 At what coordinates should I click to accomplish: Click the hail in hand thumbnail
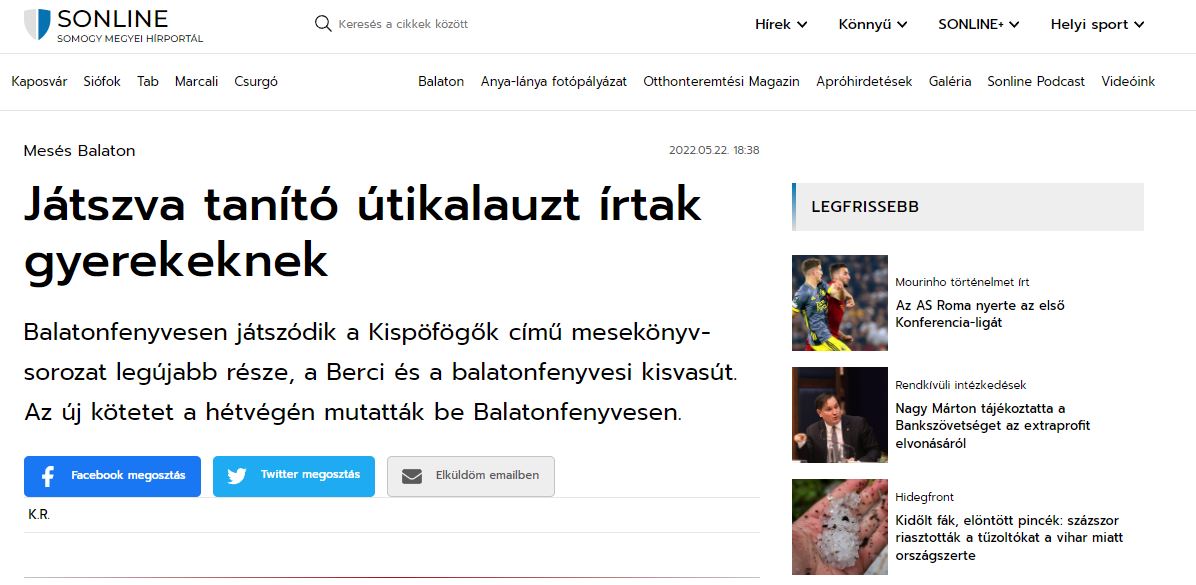tap(839, 527)
